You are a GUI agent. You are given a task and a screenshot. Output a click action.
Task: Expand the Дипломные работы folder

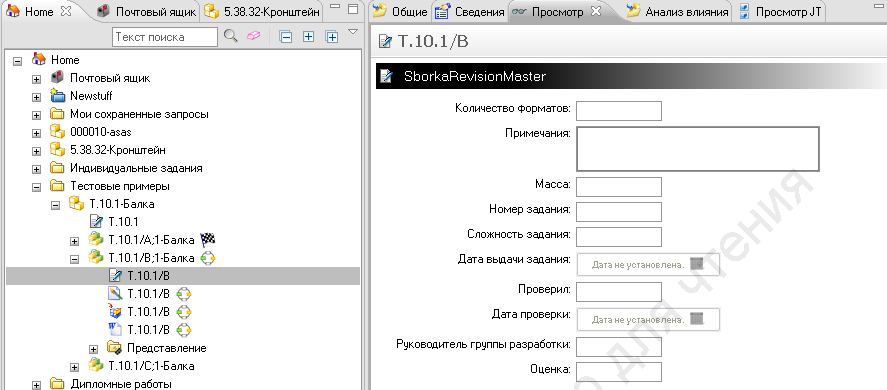pyautogui.click(x=37, y=385)
